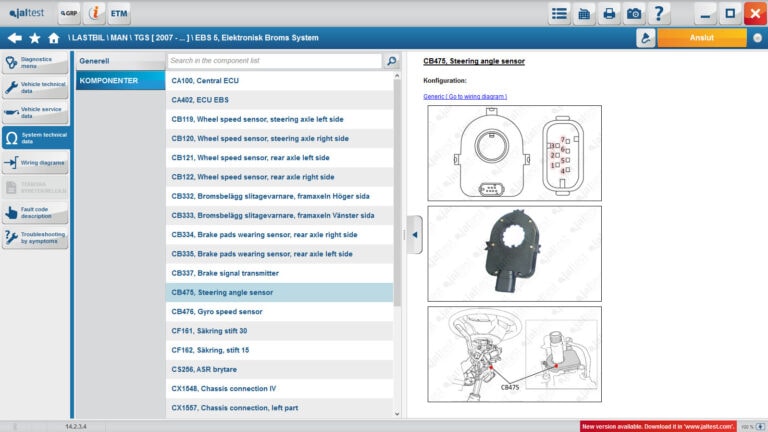The width and height of the screenshot is (768, 432).
Task: Select CB121 rear axle left side sensor
Action: click(x=279, y=158)
